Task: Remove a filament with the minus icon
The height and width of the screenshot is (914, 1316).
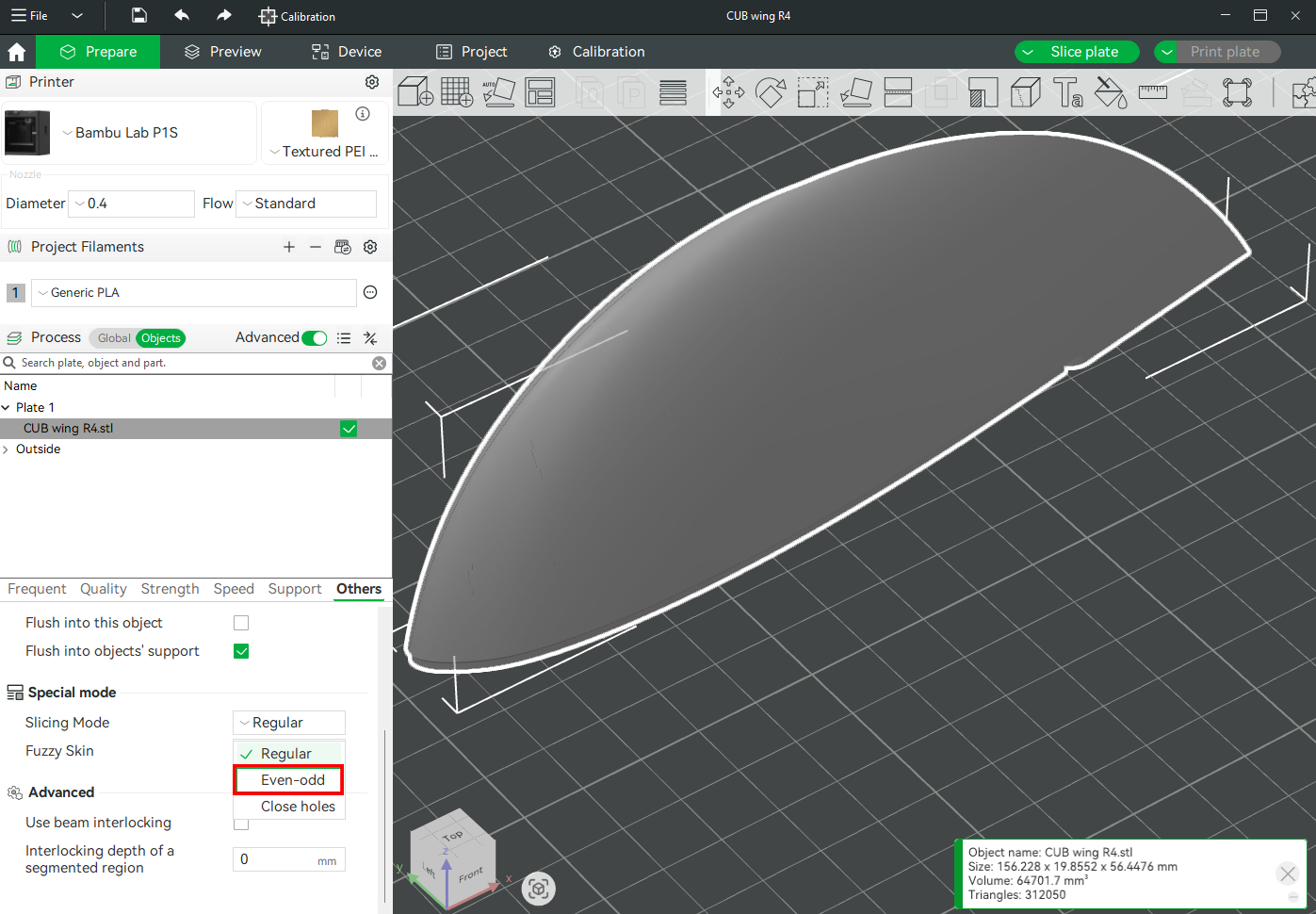Action: coord(316,247)
